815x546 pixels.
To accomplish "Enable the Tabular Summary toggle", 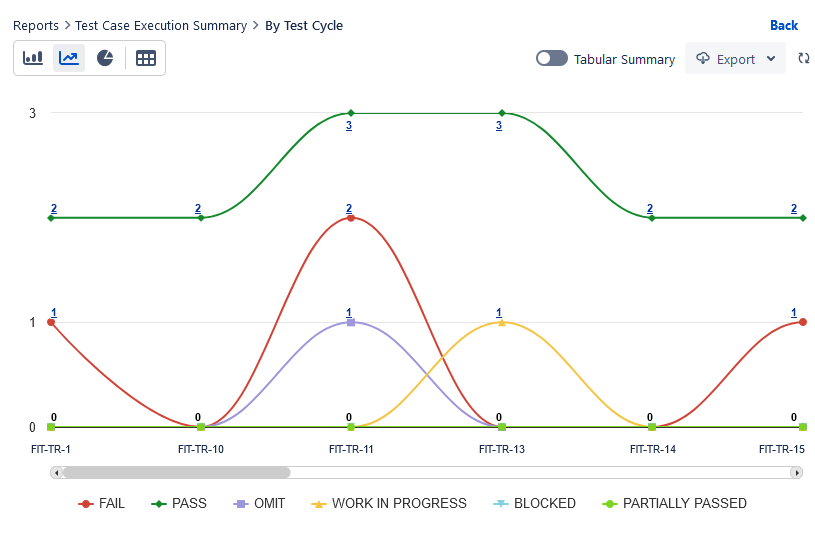I will [552, 59].
